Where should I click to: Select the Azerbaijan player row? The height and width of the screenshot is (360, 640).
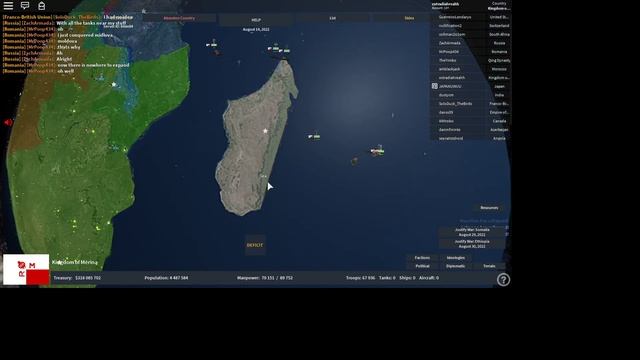point(471,130)
